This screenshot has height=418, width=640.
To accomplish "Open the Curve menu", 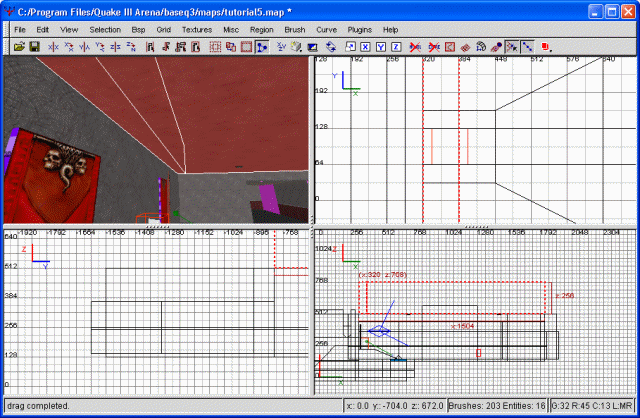I will click(x=327, y=30).
